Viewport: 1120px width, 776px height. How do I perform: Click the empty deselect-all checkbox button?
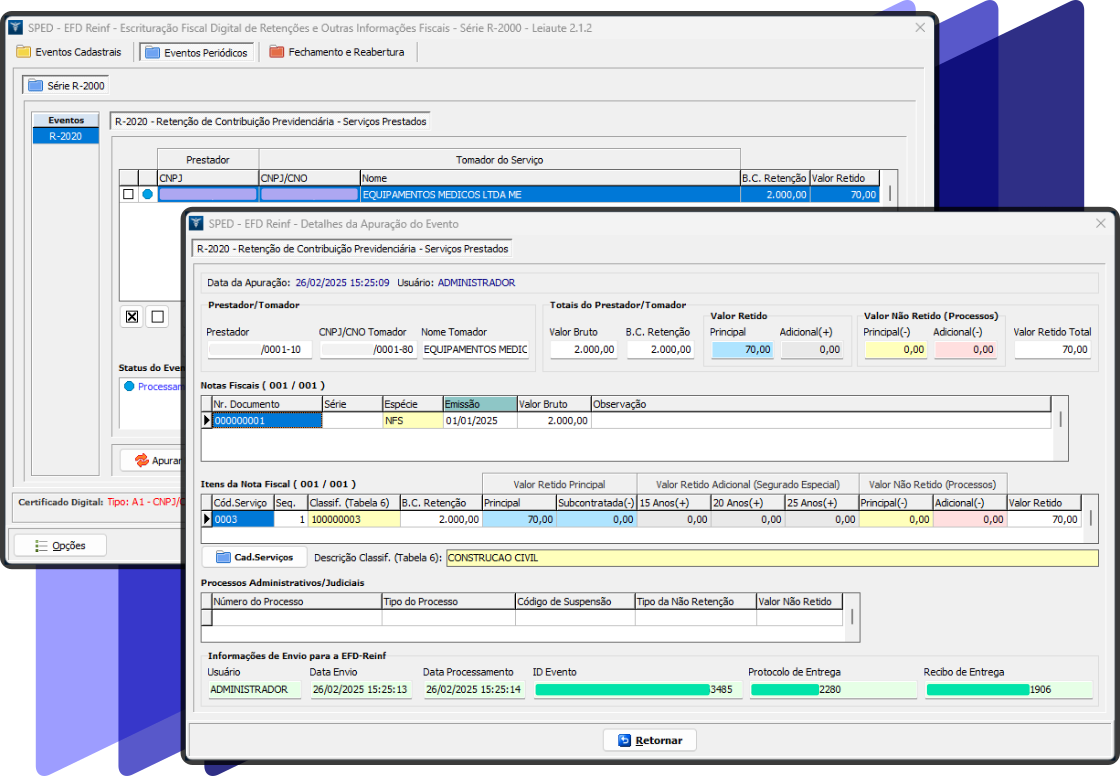click(156, 317)
